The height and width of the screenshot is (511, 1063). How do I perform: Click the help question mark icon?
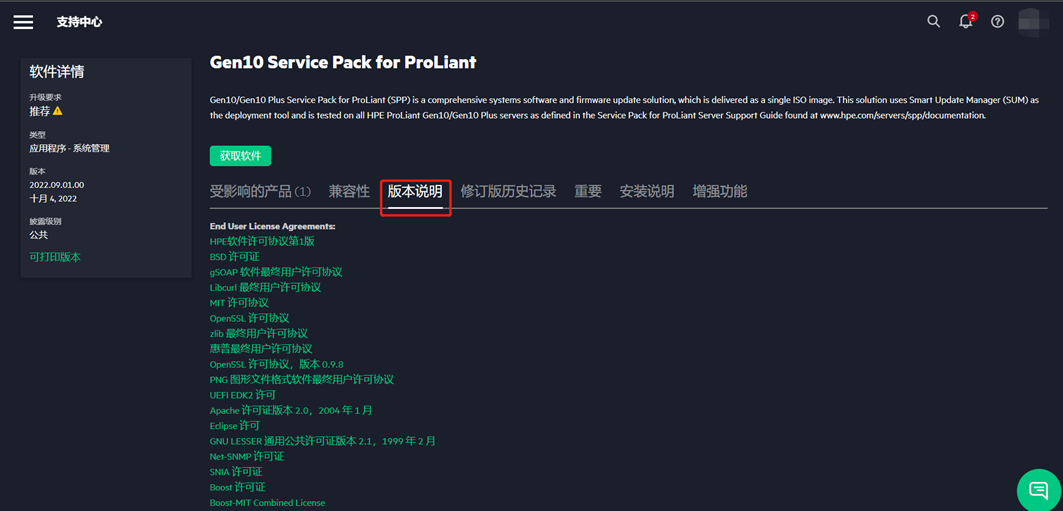pos(997,21)
